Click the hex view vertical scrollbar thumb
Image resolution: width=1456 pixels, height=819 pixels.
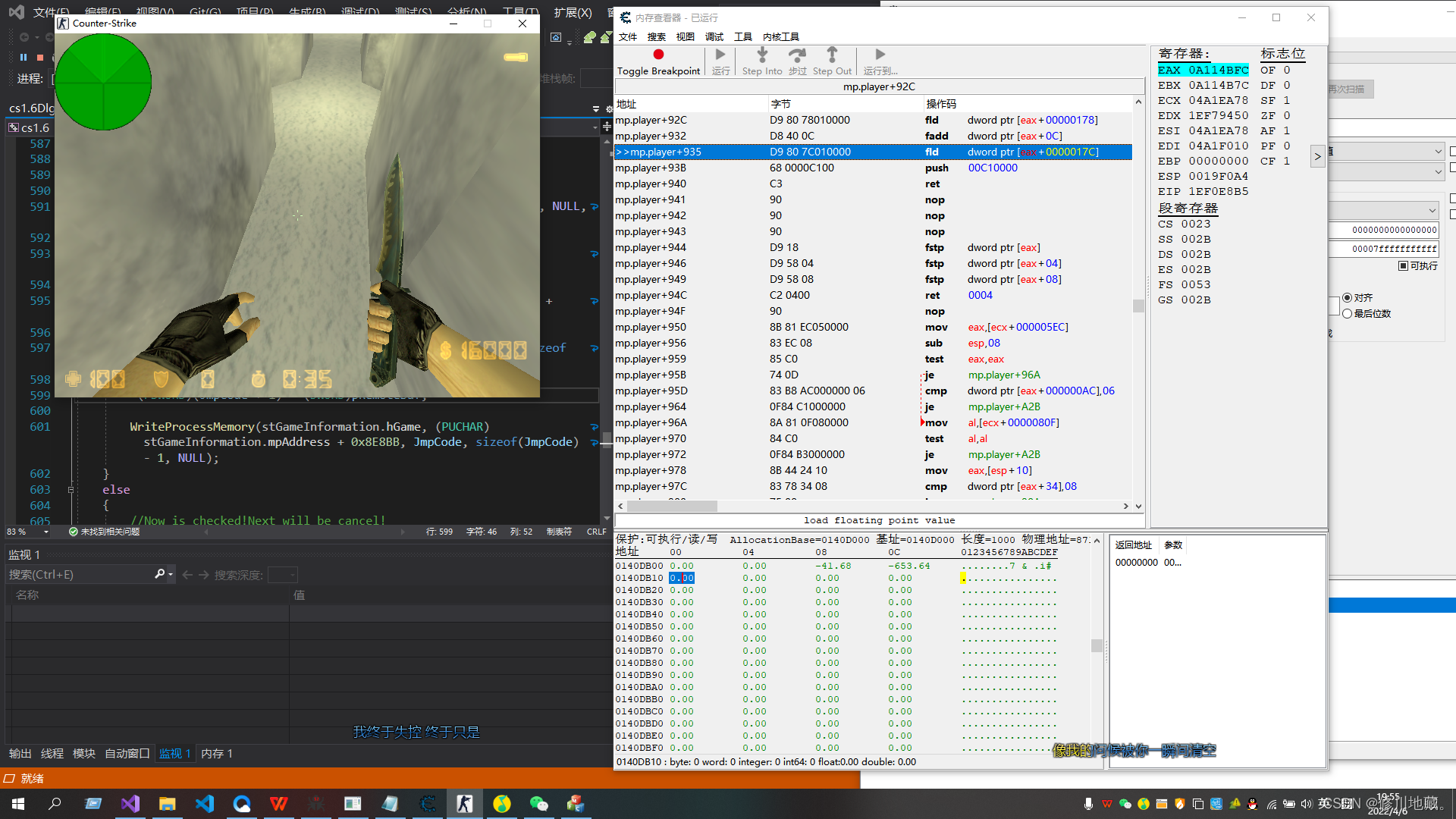[1097, 645]
